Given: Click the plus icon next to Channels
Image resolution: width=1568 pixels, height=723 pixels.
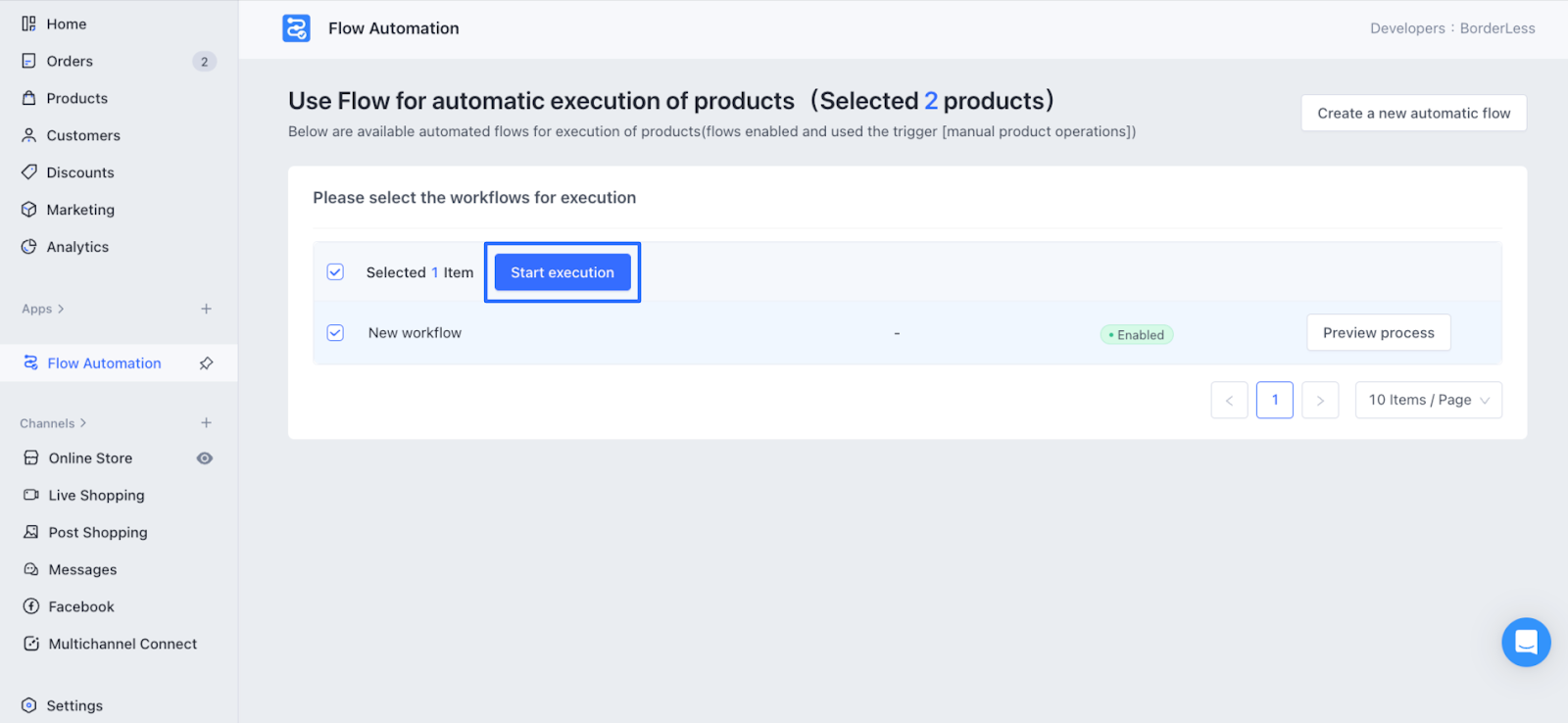Looking at the screenshot, I should coord(206,423).
